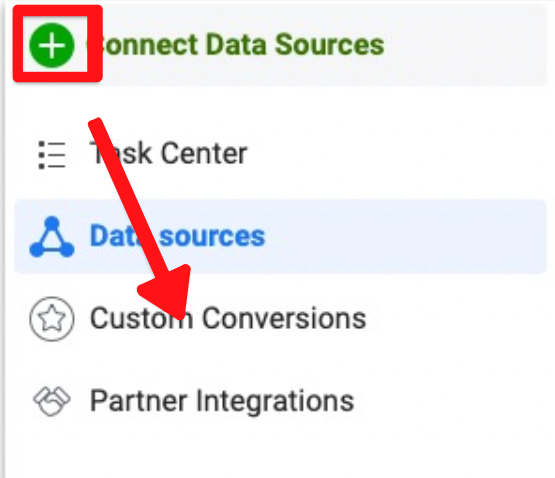Click the green plus circle icon
Viewport: 555px width, 478px height.
(x=52, y=45)
